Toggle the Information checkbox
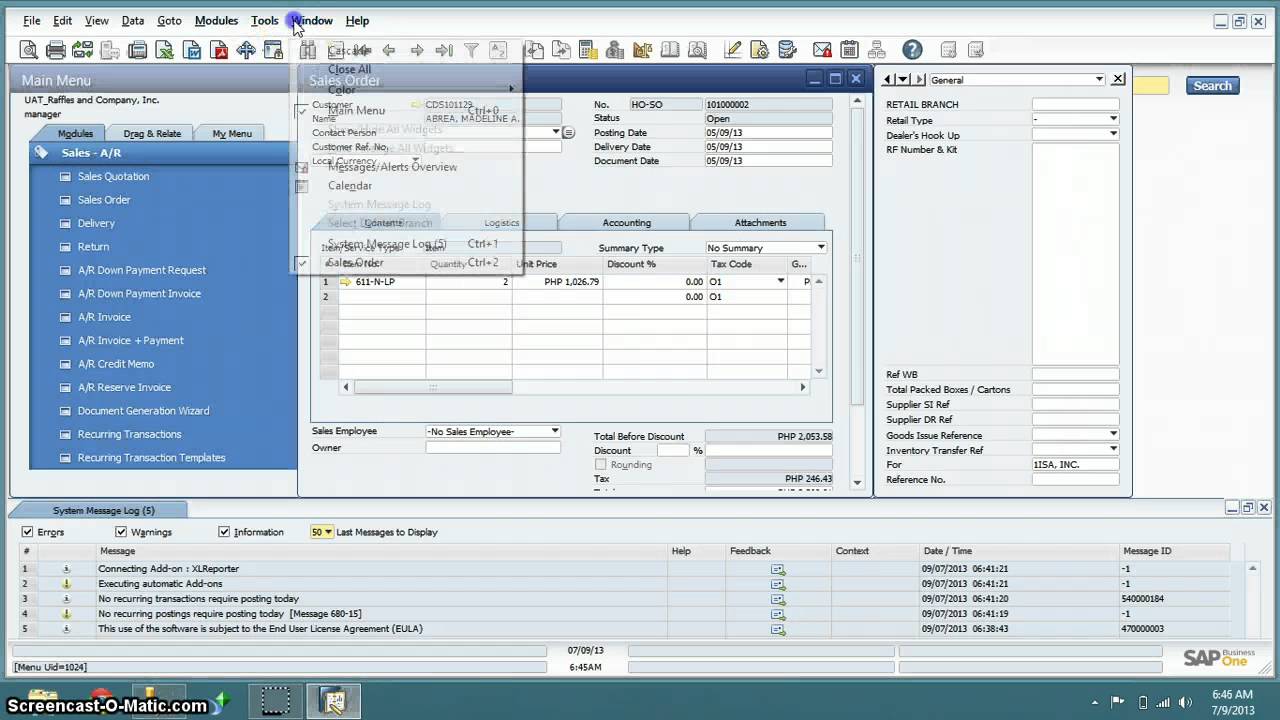 click(x=224, y=532)
